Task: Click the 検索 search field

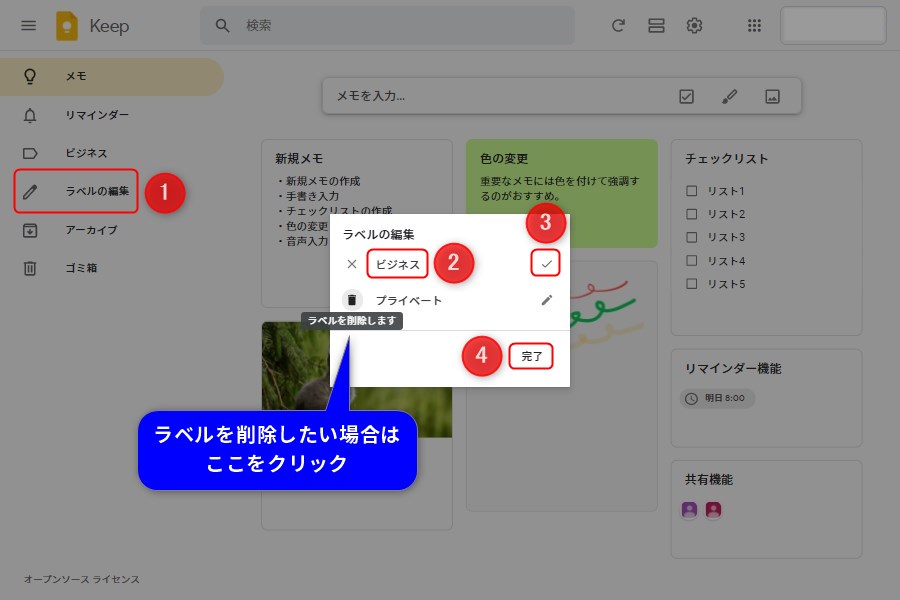Action: (x=400, y=26)
